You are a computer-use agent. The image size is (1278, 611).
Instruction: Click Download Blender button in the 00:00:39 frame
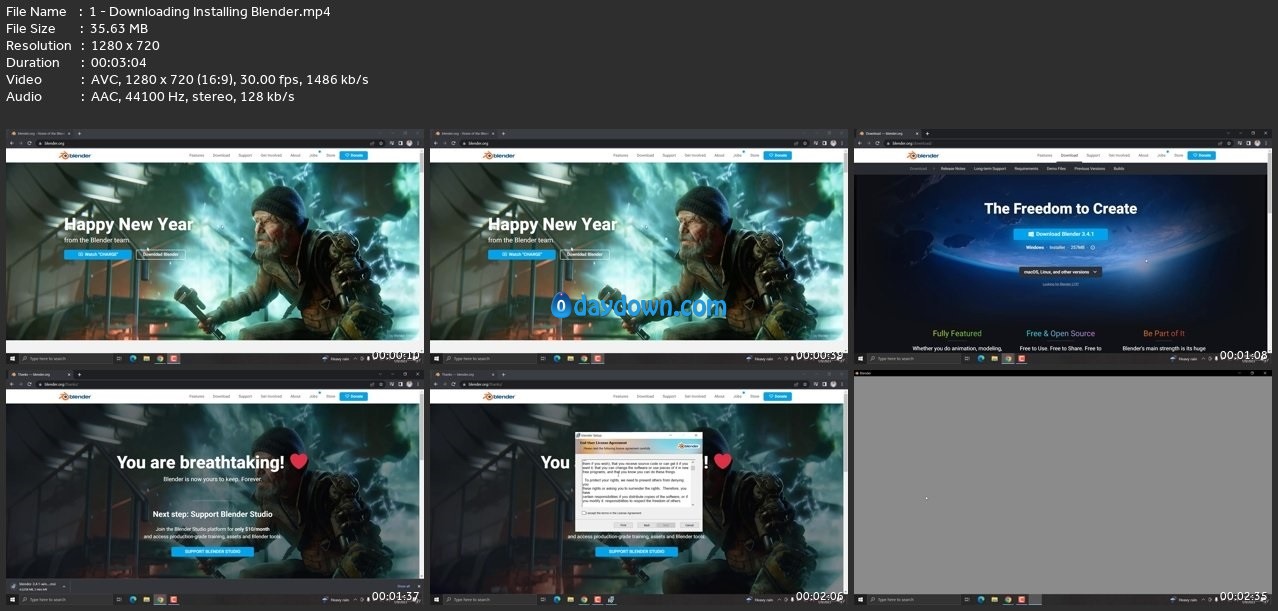click(584, 254)
